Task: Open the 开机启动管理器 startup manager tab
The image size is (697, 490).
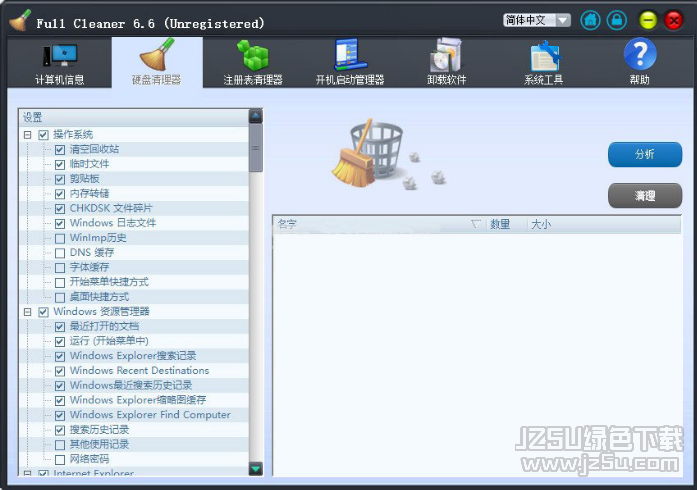Action: tap(350, 63)
